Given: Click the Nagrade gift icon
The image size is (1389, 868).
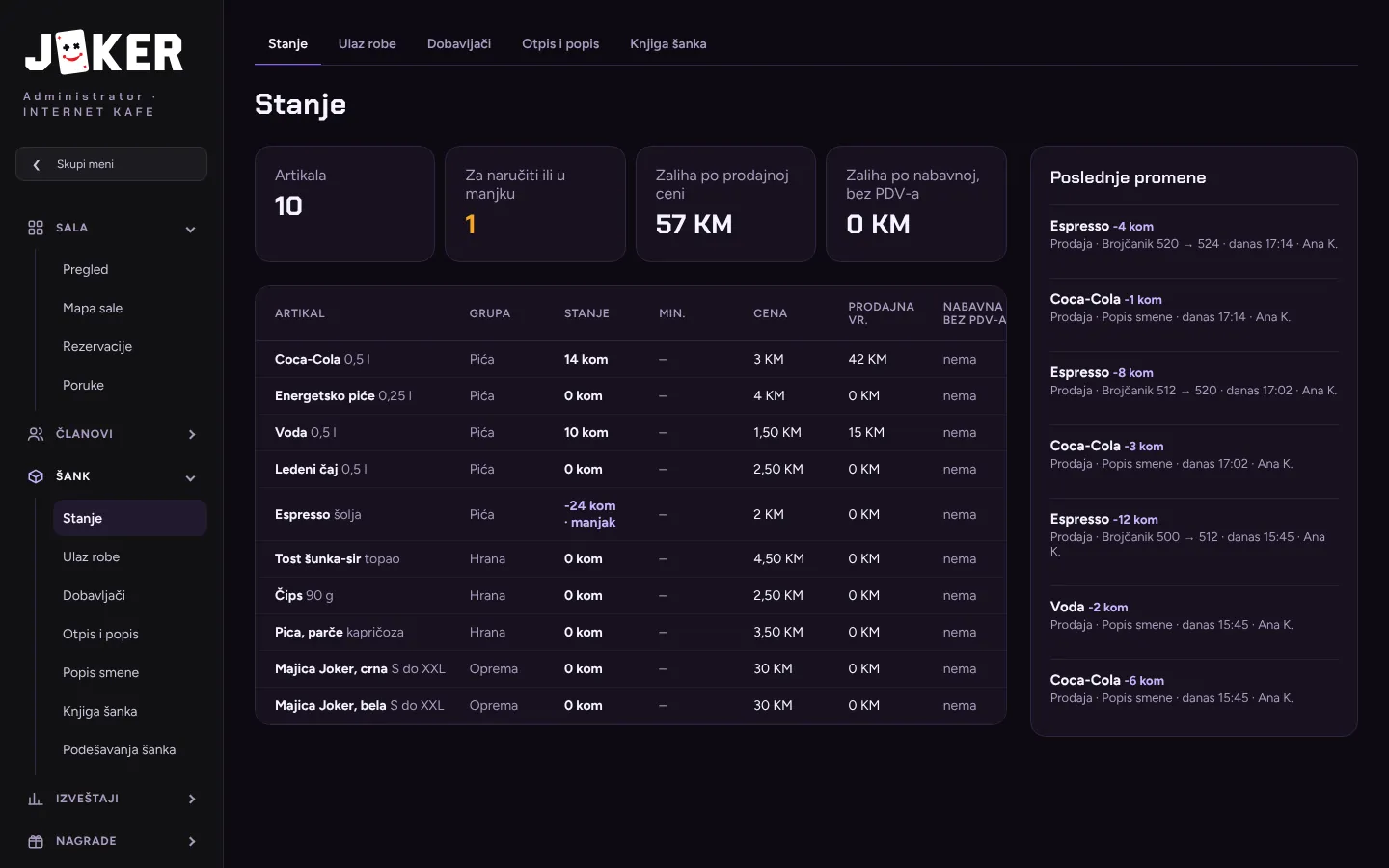Looking at the screenshot, I should pos(36,841).
